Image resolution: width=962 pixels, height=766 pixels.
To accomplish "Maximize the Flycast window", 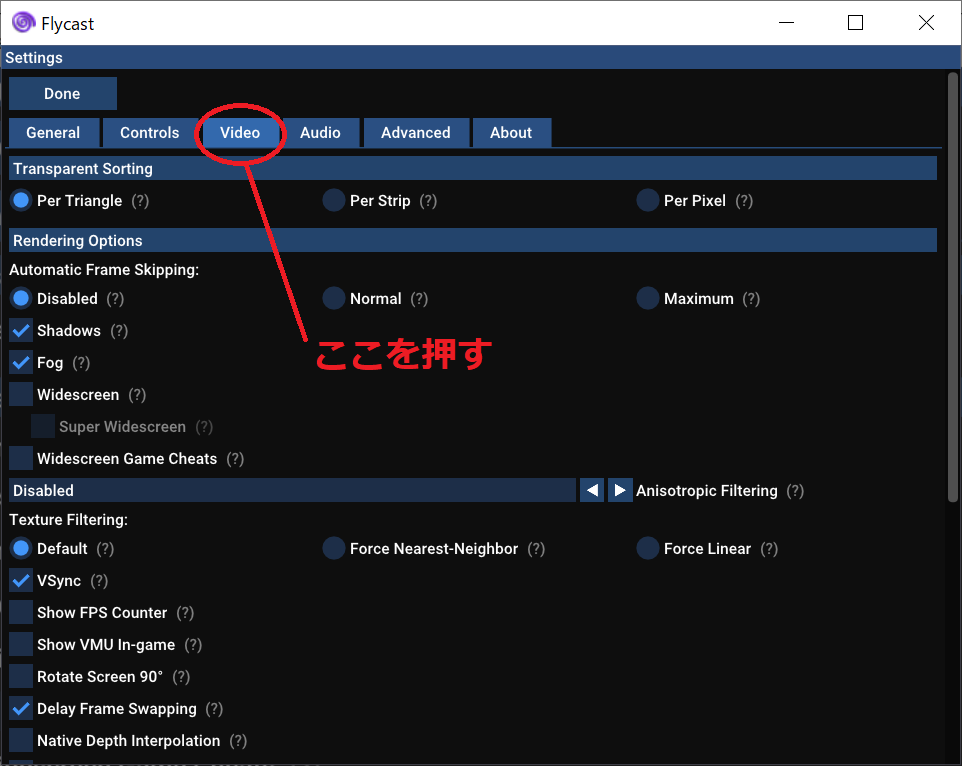I will point(855,23).
